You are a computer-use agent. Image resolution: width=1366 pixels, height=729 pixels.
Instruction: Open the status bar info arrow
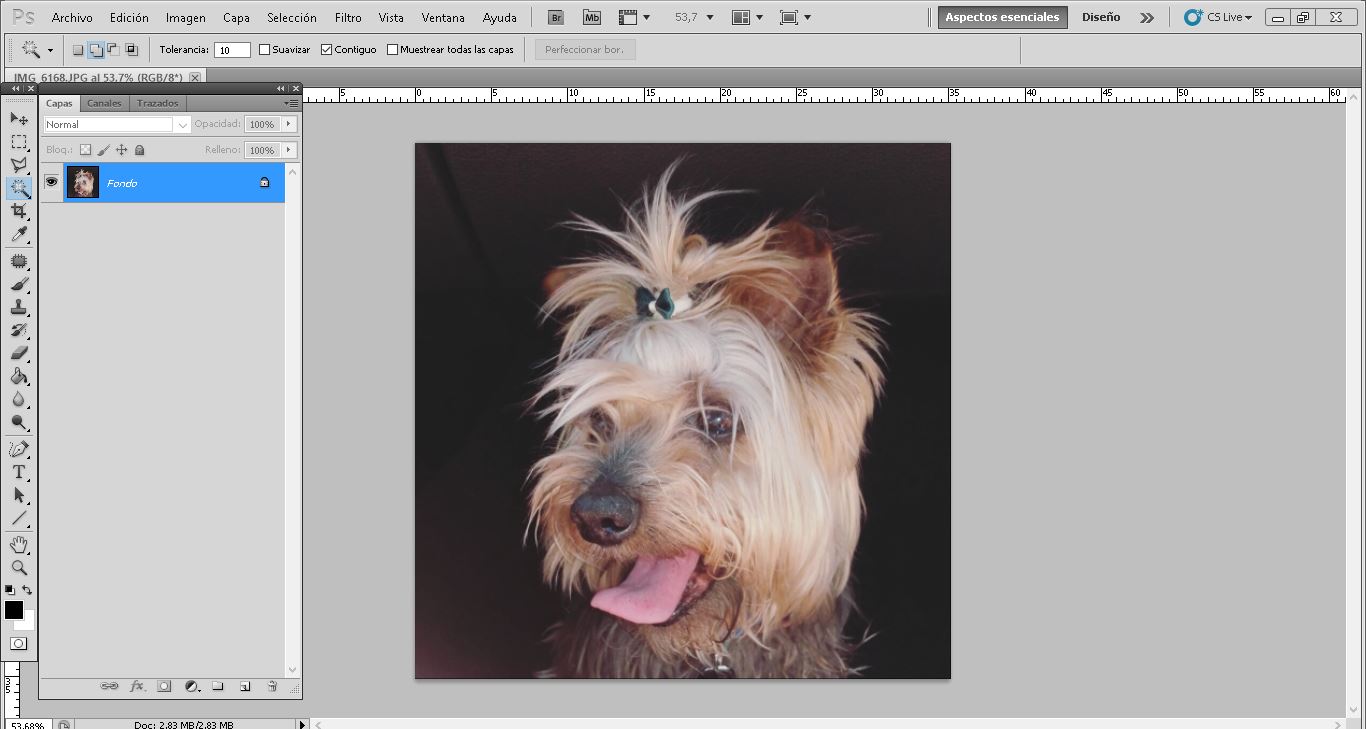tap(302, 724)
